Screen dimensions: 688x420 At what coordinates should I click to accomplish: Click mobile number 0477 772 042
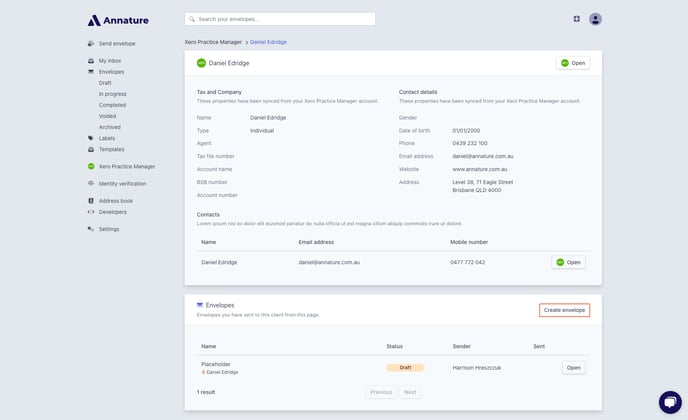[x=467, y=262]
